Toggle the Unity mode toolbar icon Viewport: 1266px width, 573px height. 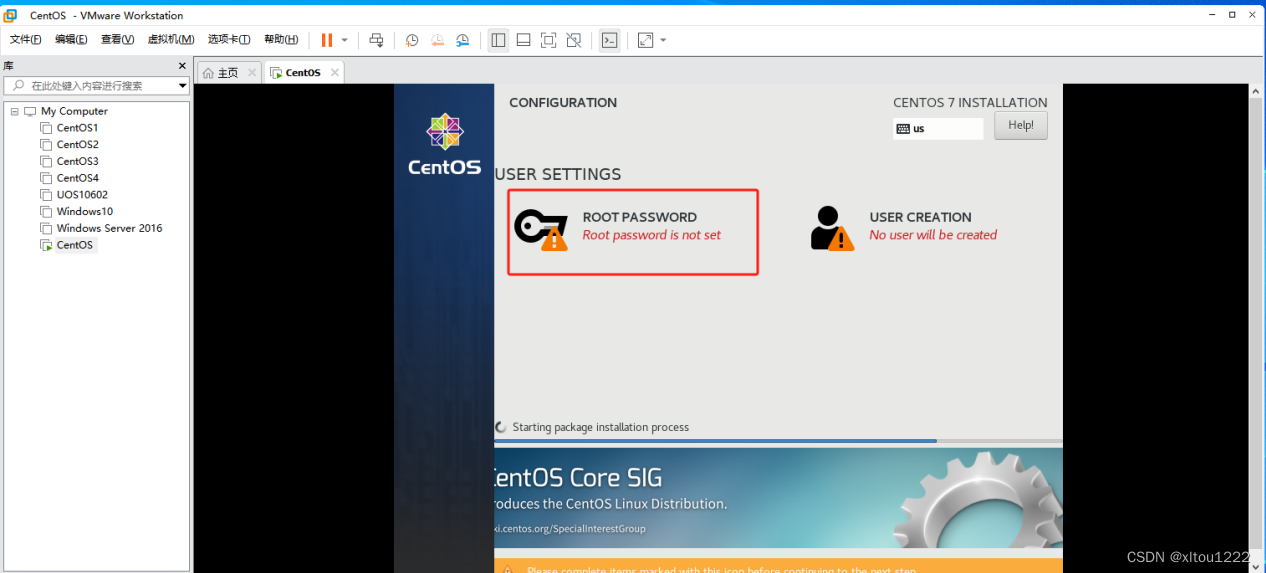(x=573, y=40)
